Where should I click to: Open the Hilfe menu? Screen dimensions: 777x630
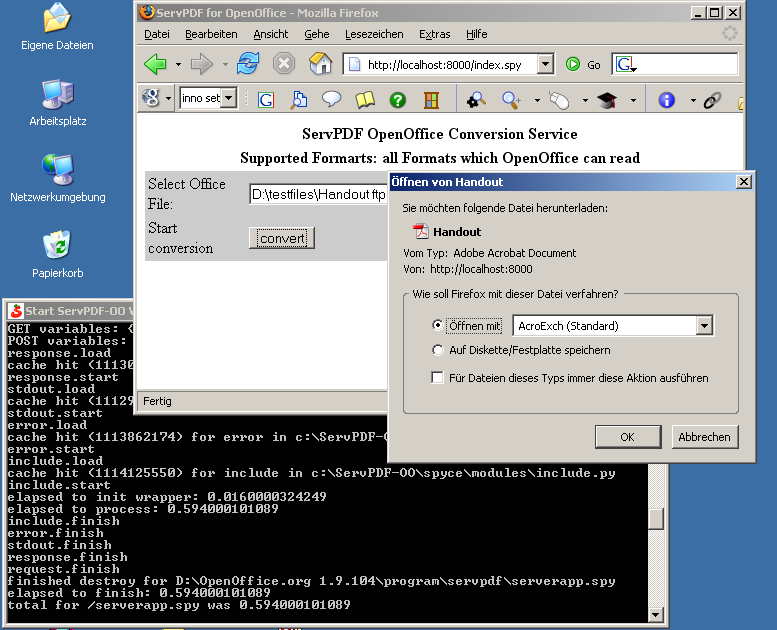477,34
